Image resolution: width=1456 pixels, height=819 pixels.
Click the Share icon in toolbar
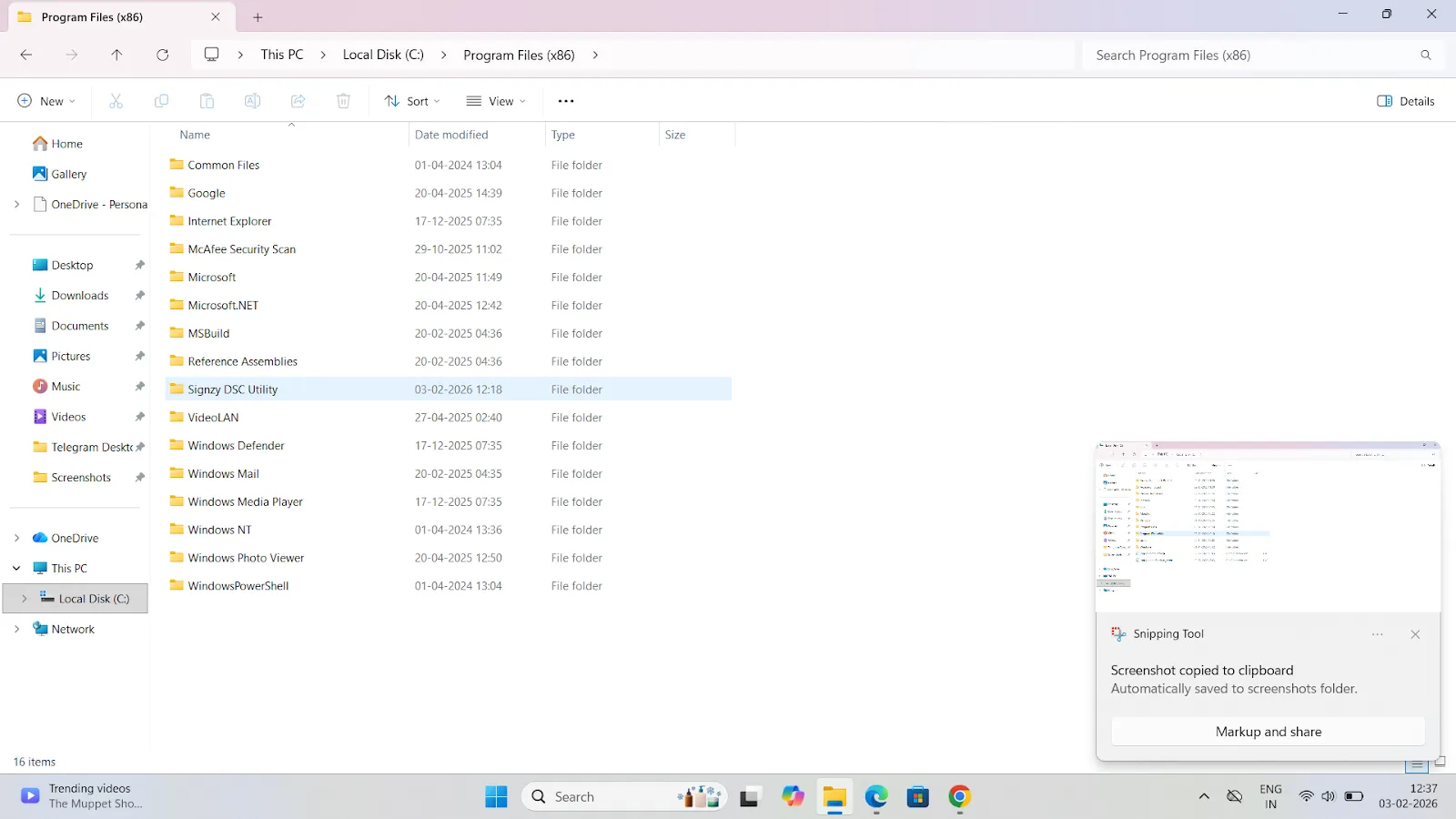(x=298, y=101)
